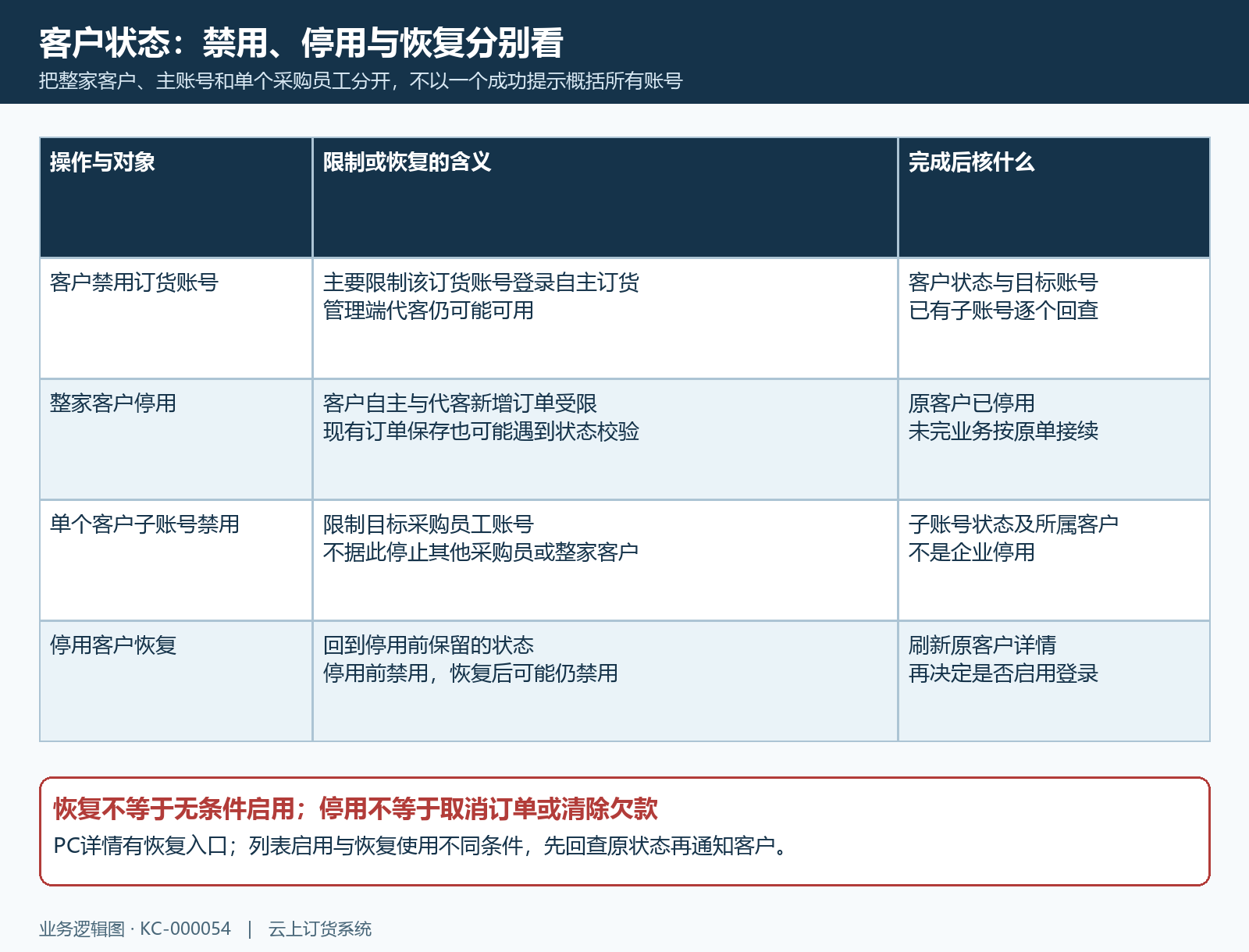Click the footer text 云上订货系统
This screenshot has height=952, width=1249.
(x=320, y=929)
